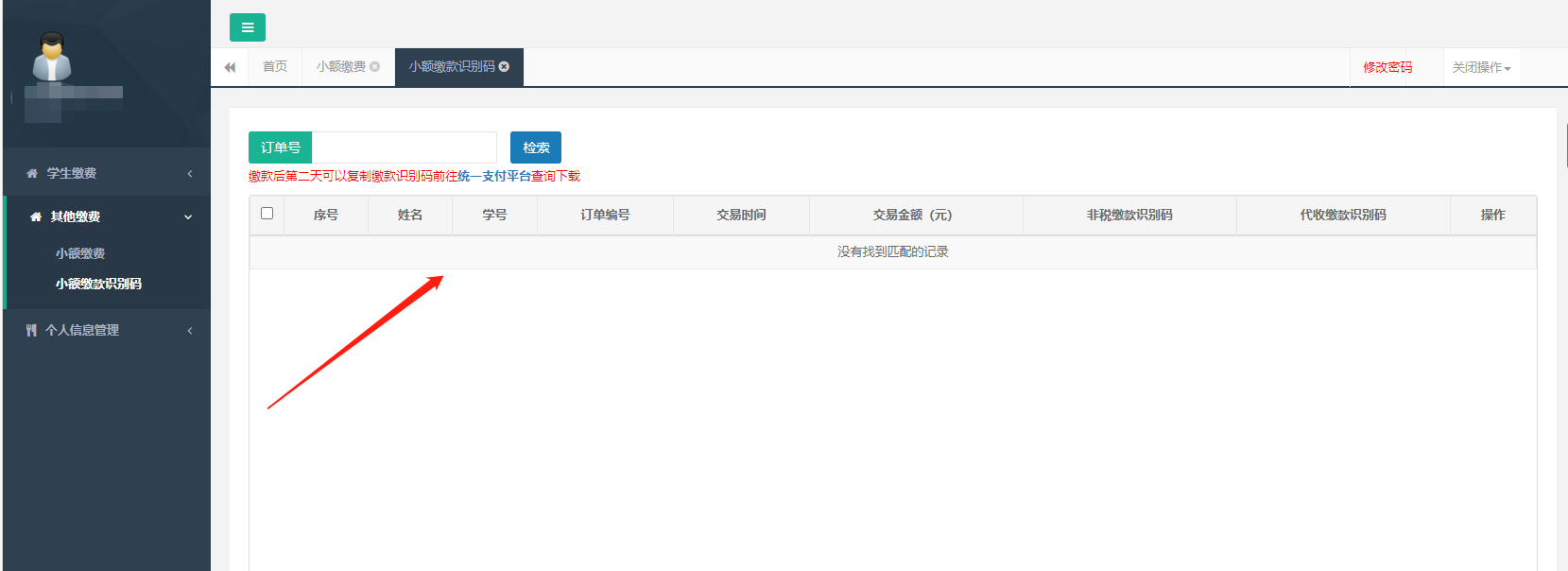Tick the select-all checkbox in table header
Viewport: 1568px width, 571px height.
[x=267, y=214]
